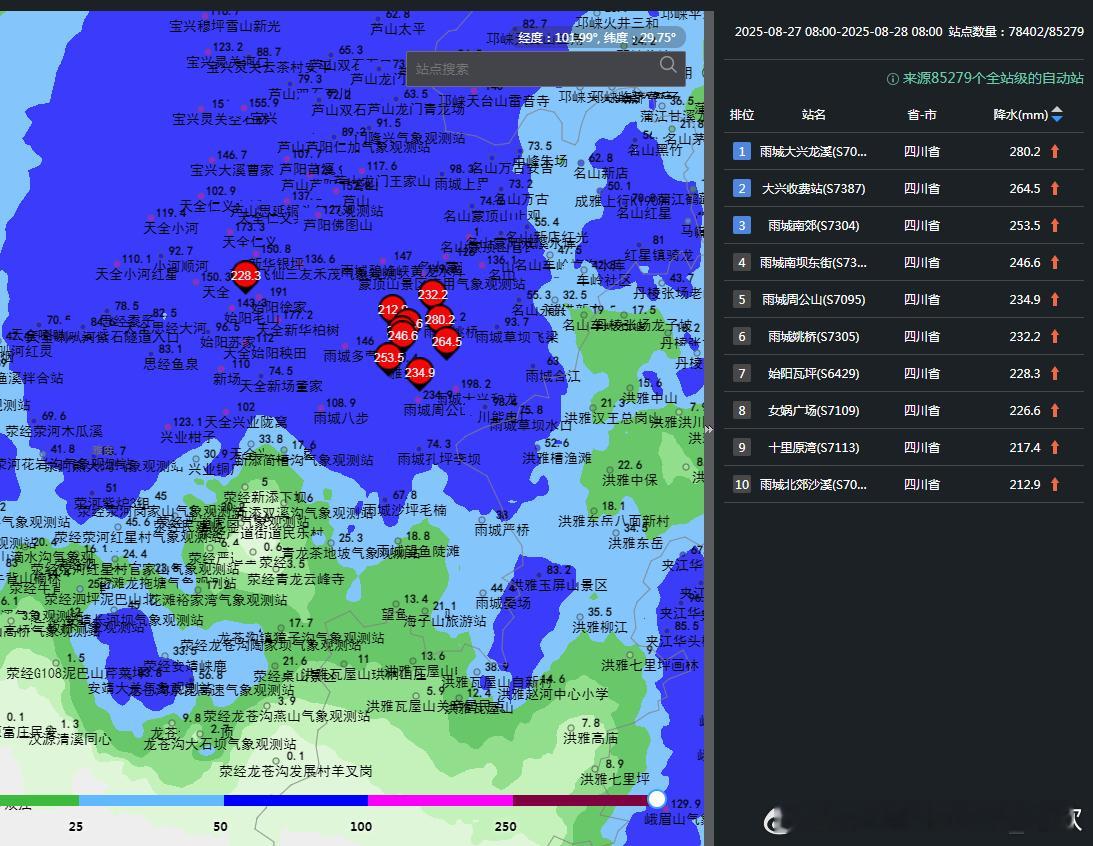Select station row 雨城周公山(S7095)
The image size is (1093, 846).
point(903,299)
